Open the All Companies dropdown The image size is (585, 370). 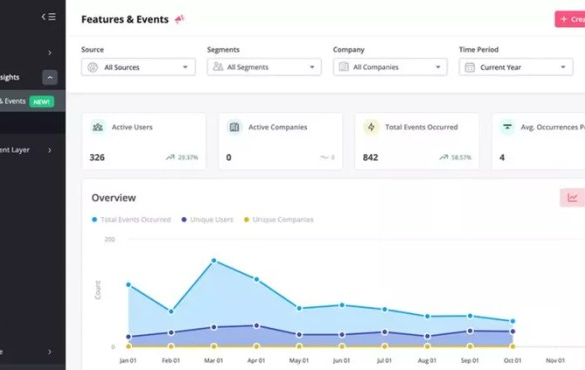click(390, 67)
